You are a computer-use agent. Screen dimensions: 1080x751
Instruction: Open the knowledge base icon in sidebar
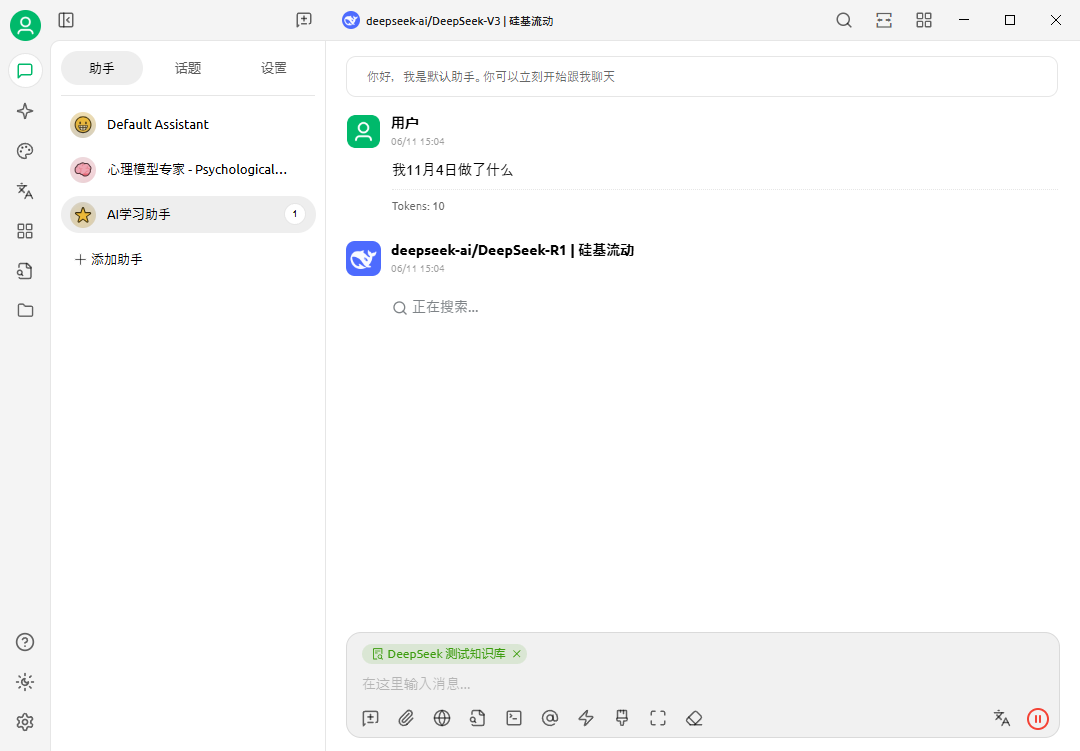coord(25,271)
